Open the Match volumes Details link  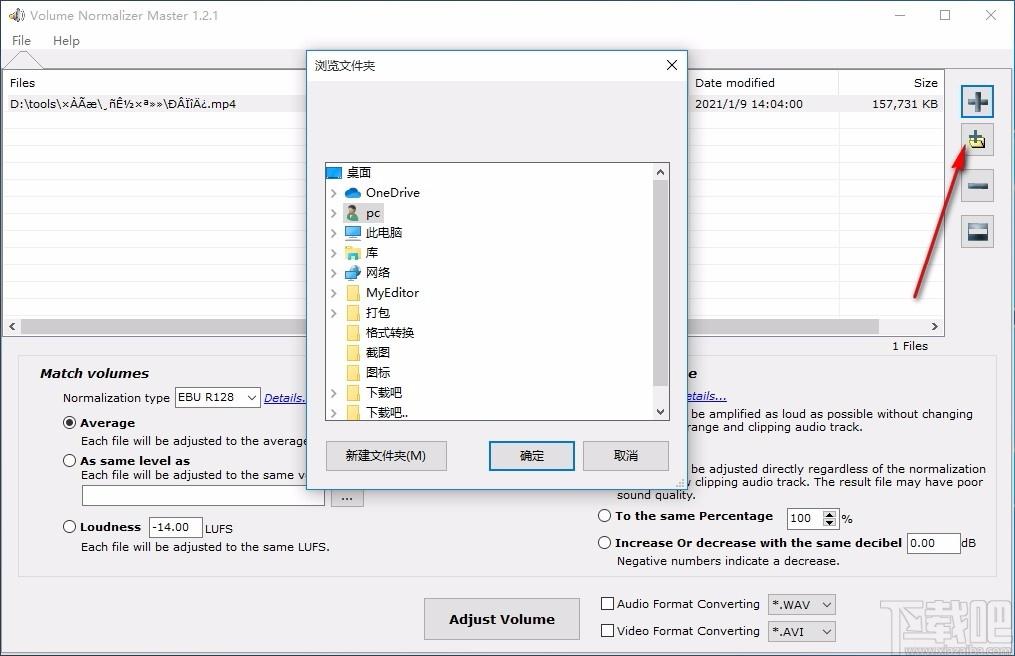(x=284, y=398)
